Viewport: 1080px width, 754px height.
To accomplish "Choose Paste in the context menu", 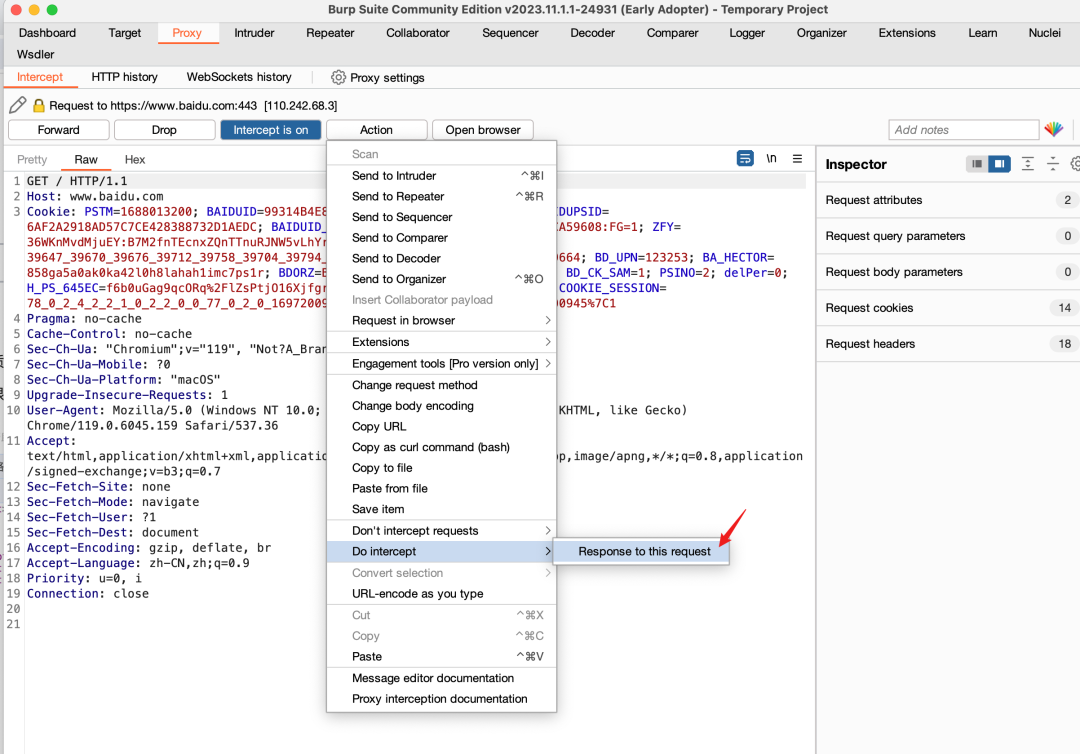I will pyautogui.click(x=442, y=656).
